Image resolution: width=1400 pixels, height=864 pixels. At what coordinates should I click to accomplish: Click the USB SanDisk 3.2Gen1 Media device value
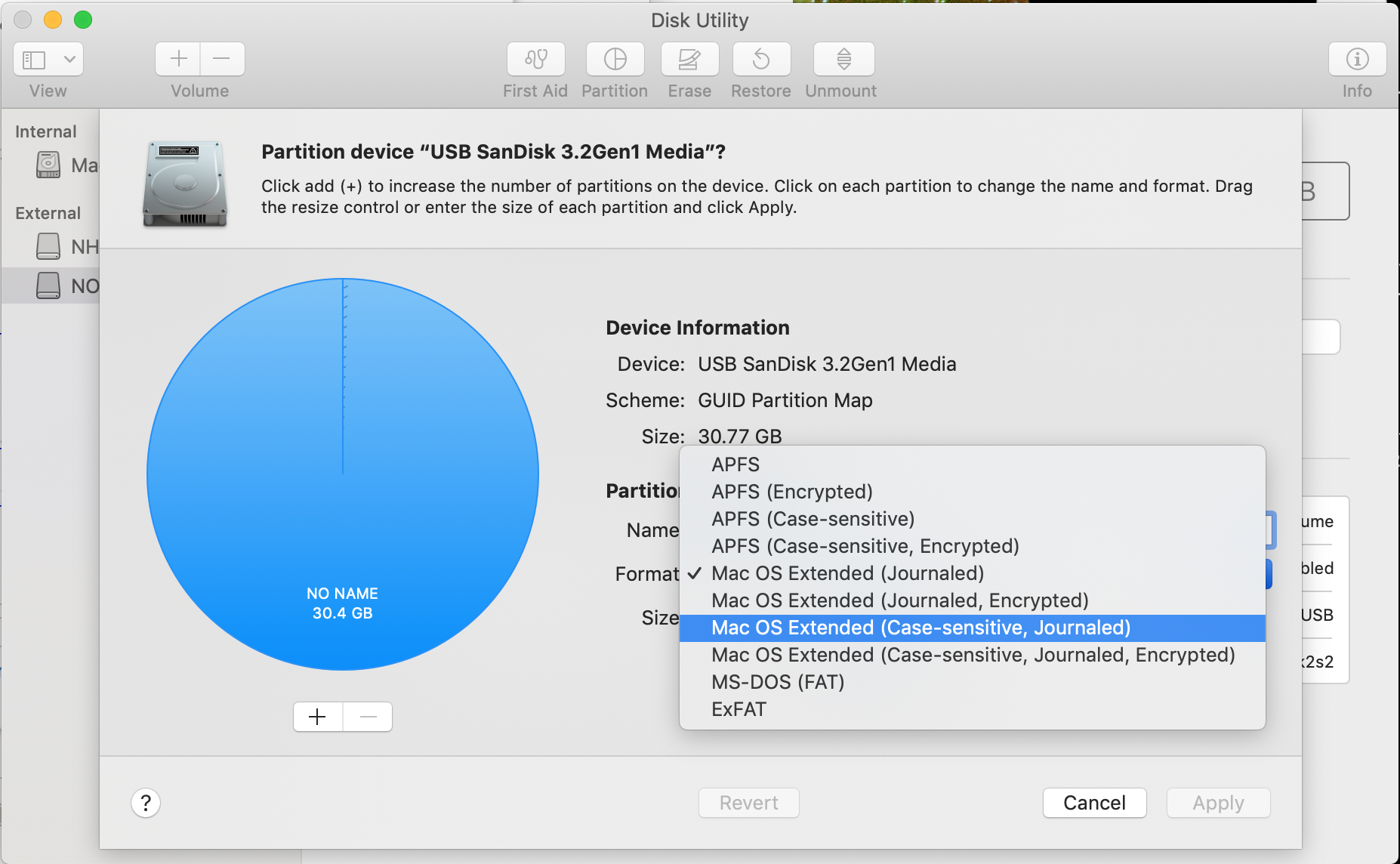pyautogui.click(x=827, y=364)
